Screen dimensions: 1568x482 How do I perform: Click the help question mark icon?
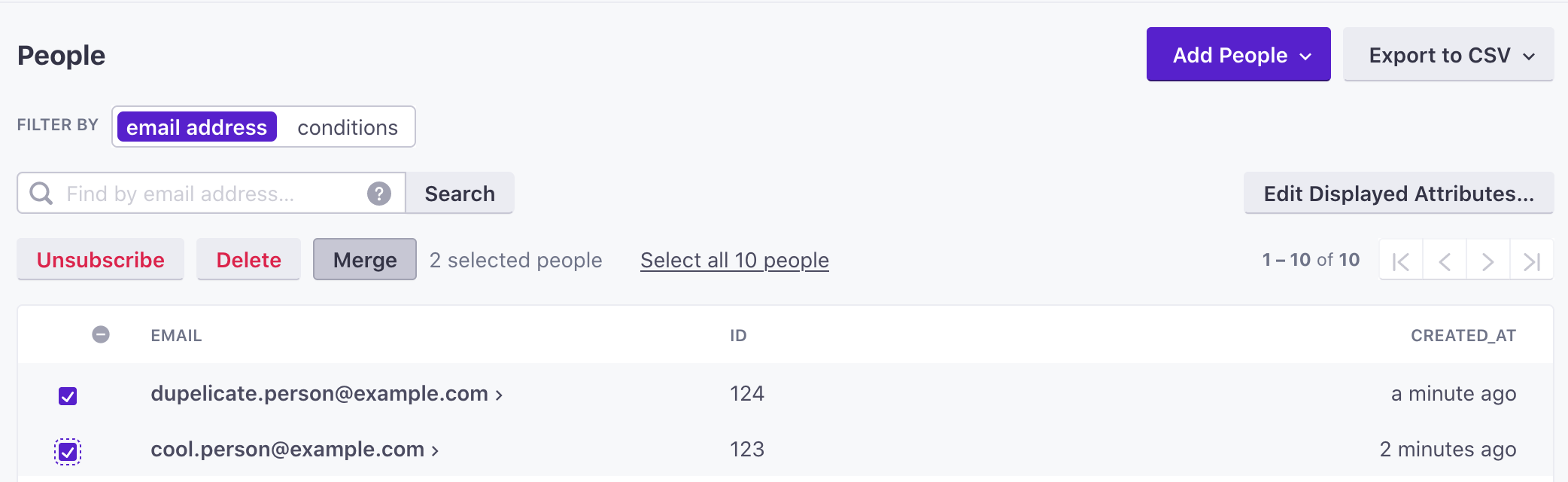tap(379, 194)
